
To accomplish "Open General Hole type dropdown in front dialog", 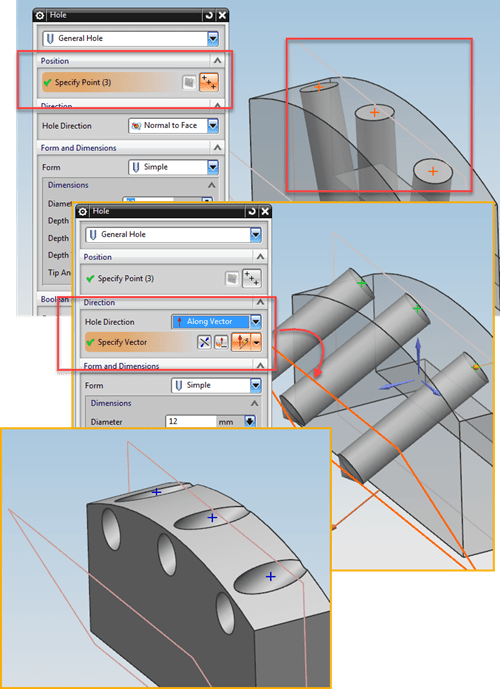I will [255, 235].
